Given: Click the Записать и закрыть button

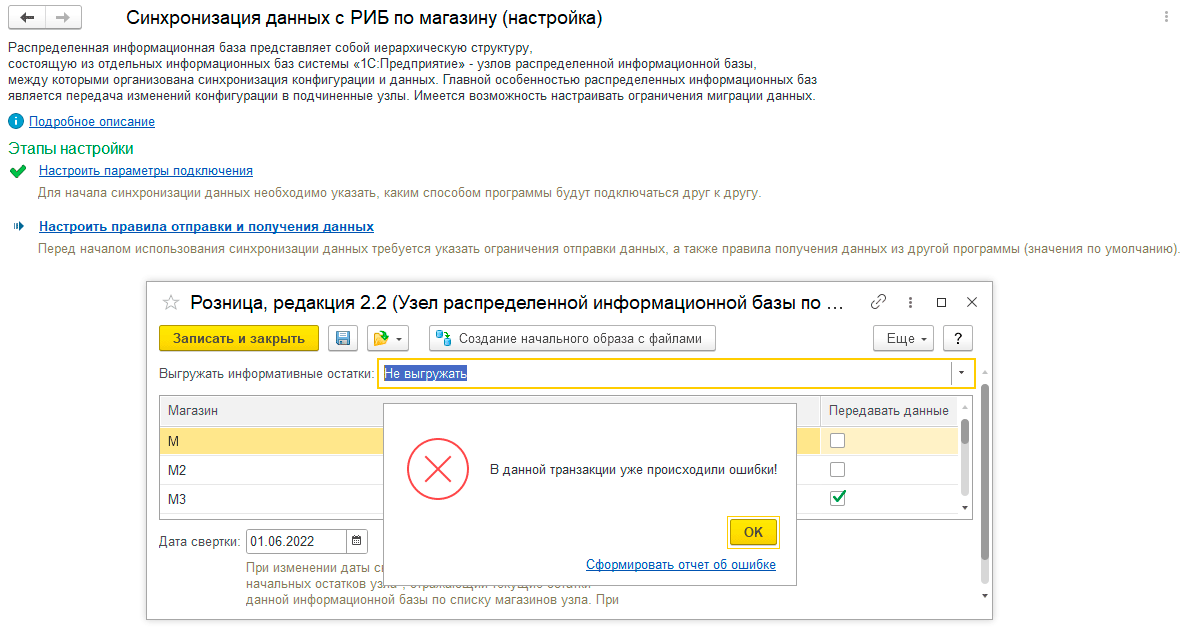Looking at the screenshot, I should (239, 338).
